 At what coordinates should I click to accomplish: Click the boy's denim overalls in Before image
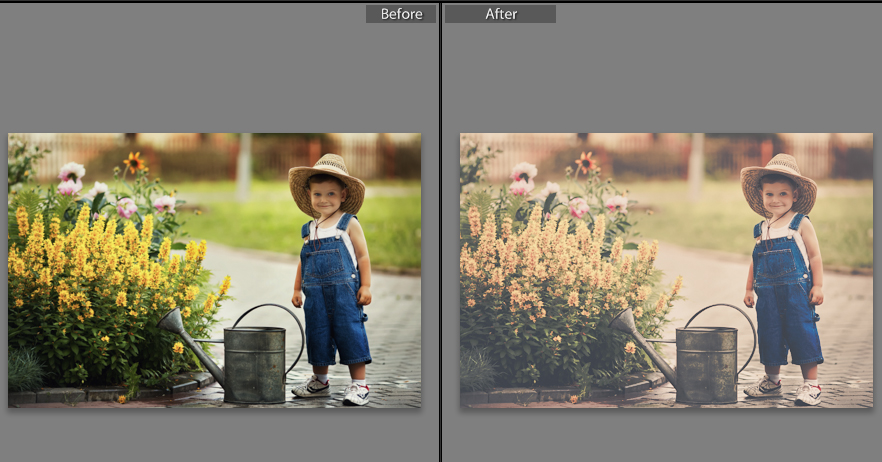point(333,300)
